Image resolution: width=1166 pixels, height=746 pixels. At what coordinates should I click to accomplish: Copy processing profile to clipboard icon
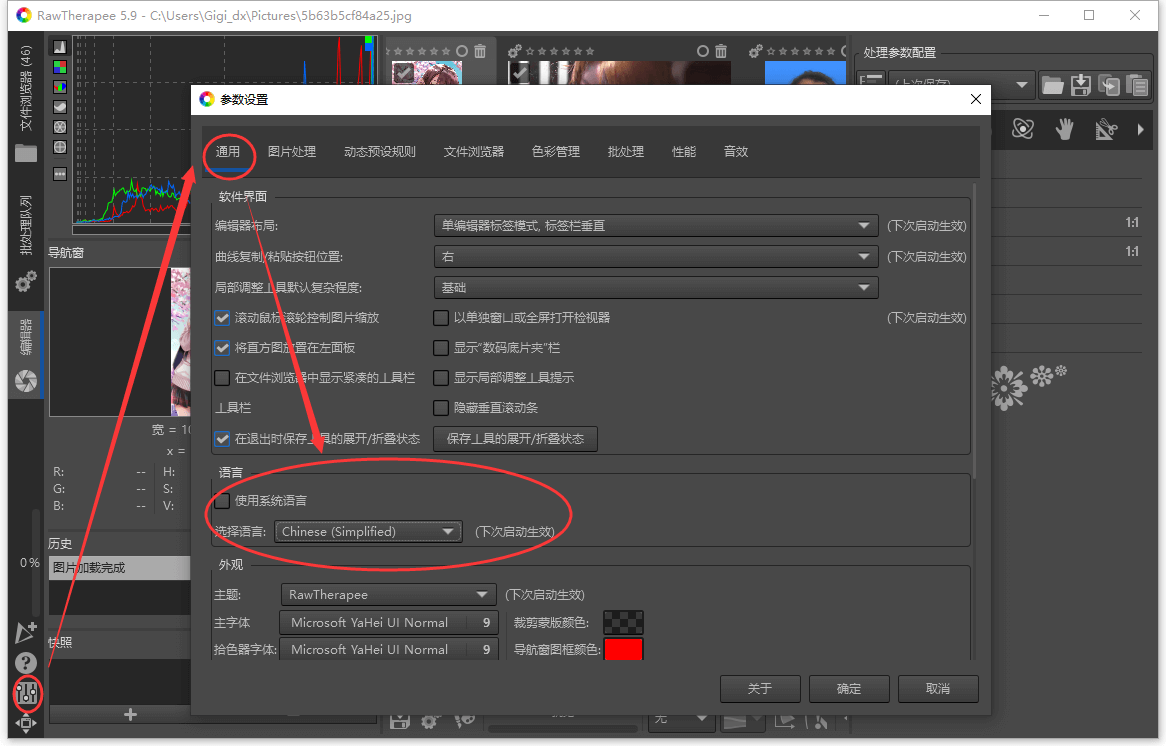[x=1109, y=86]
